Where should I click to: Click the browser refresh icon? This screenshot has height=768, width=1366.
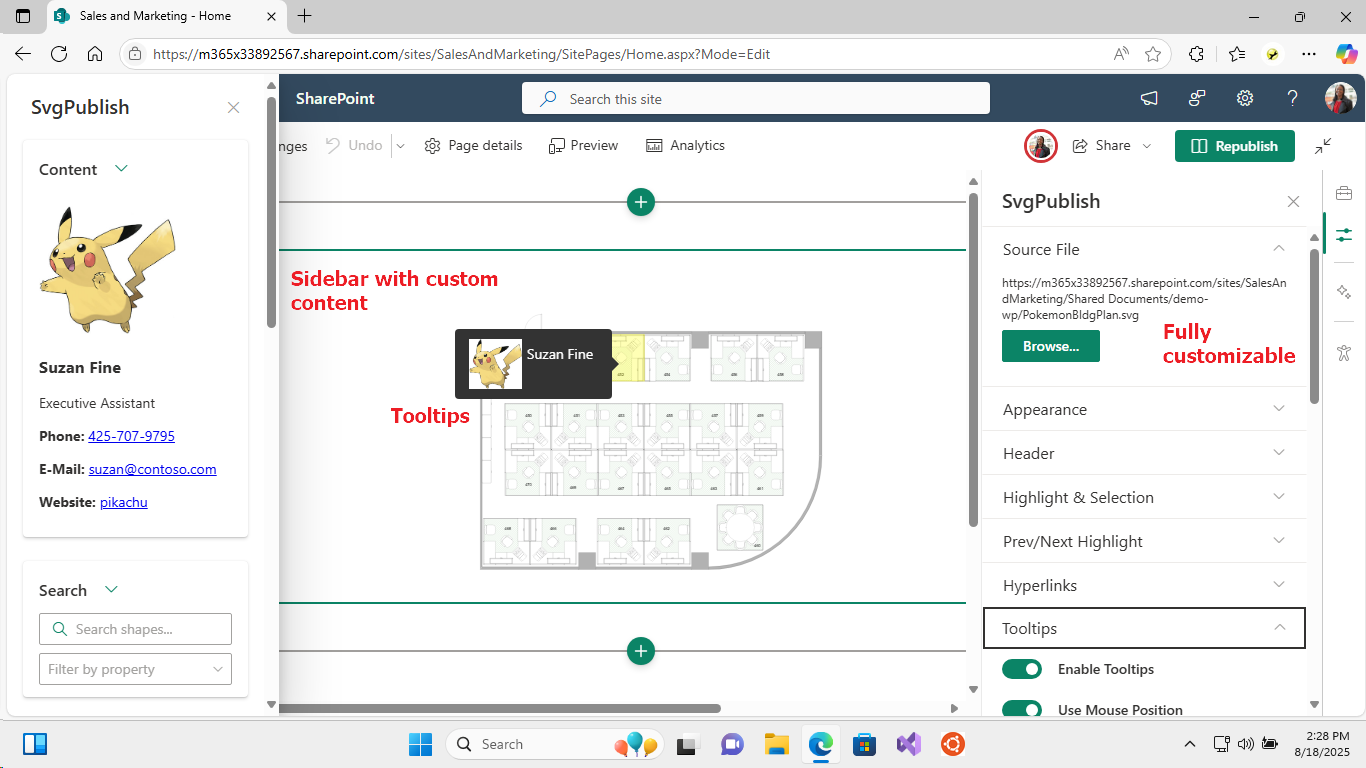(59, 54)
